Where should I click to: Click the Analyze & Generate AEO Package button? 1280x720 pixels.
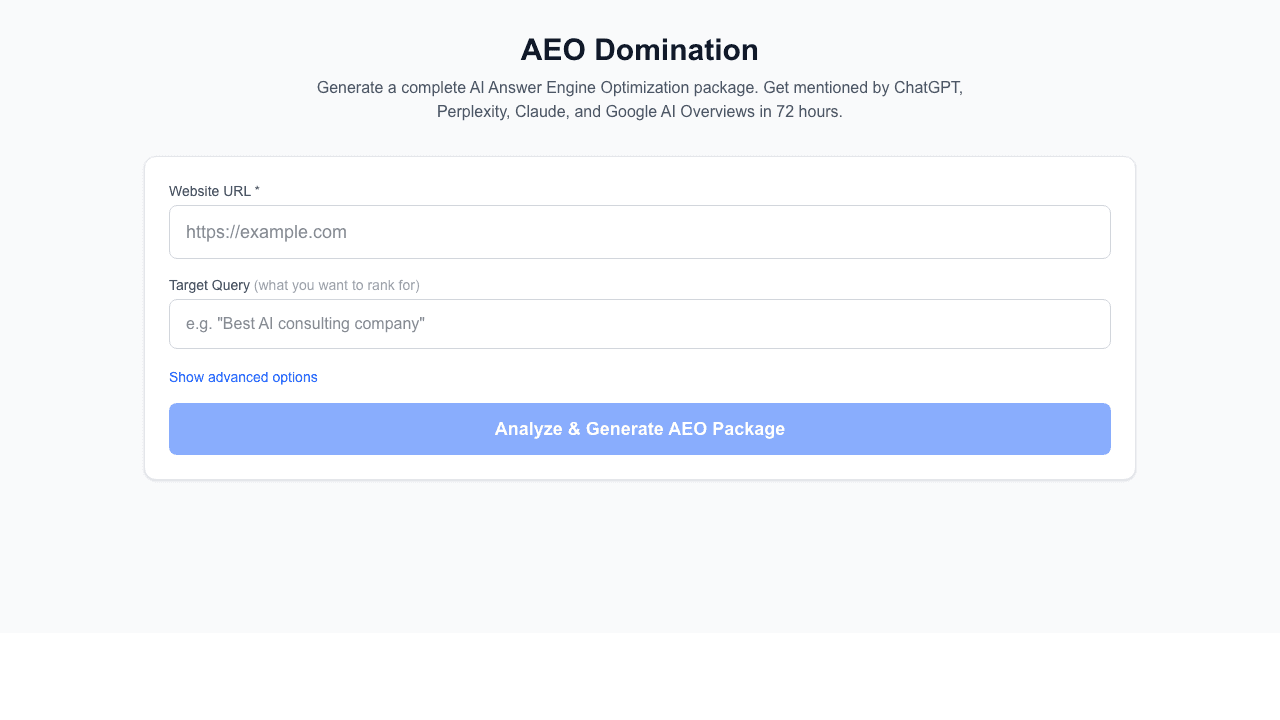[639, 428]
